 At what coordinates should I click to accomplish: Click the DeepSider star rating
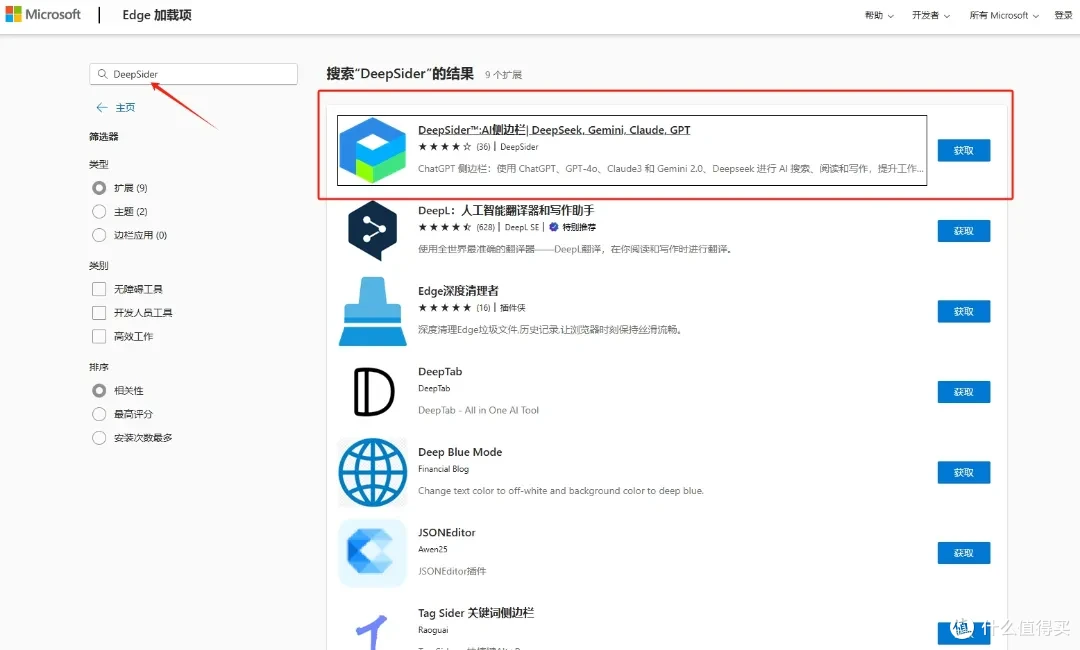(444, 147)
